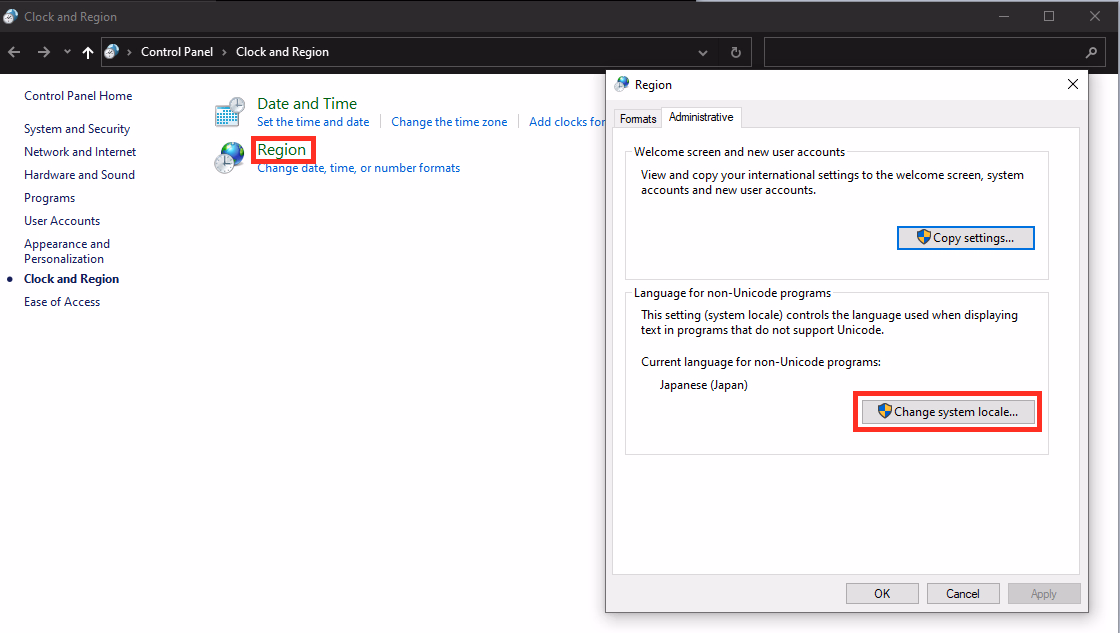Screen dimensions: 1120x633
Task: Open the Change the time zone link
Action: click(449, 121)
